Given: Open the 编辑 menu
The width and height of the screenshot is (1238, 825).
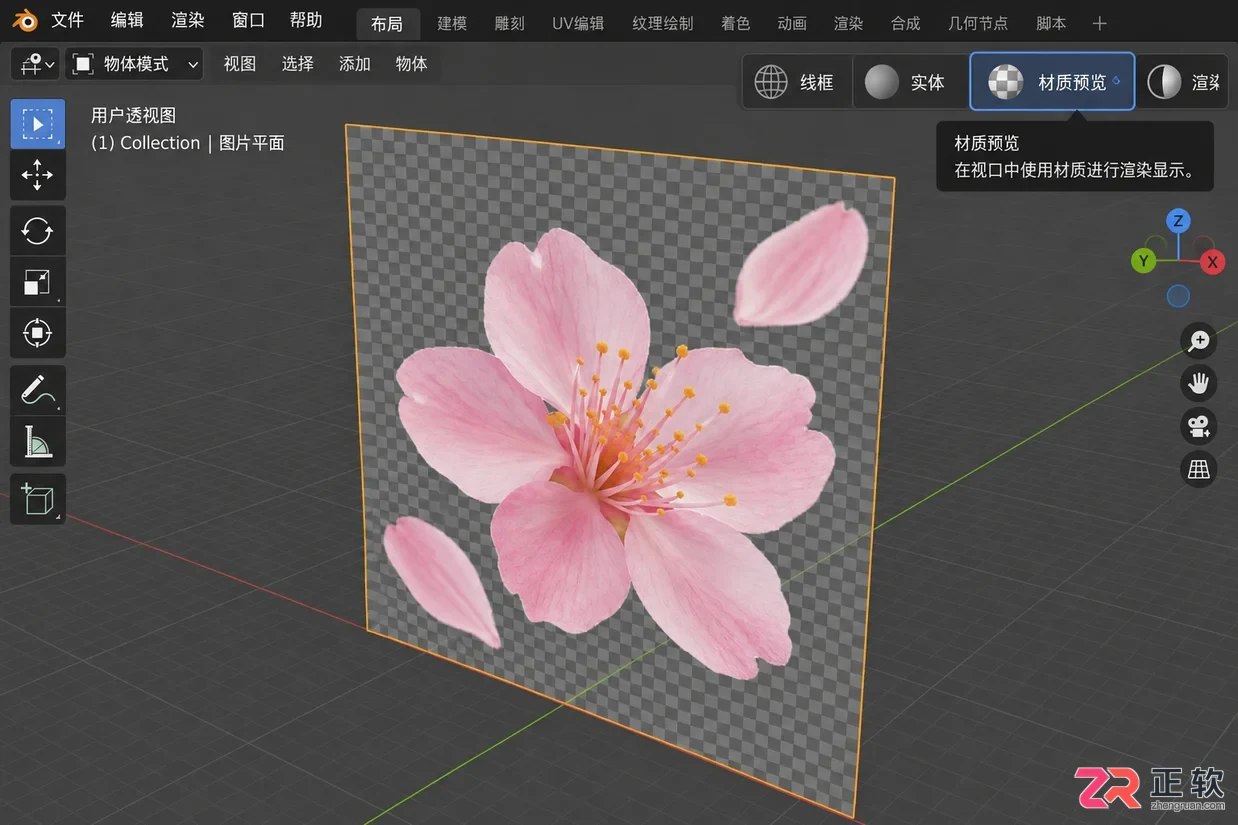Looking at the screenshot, I should 127,20.
